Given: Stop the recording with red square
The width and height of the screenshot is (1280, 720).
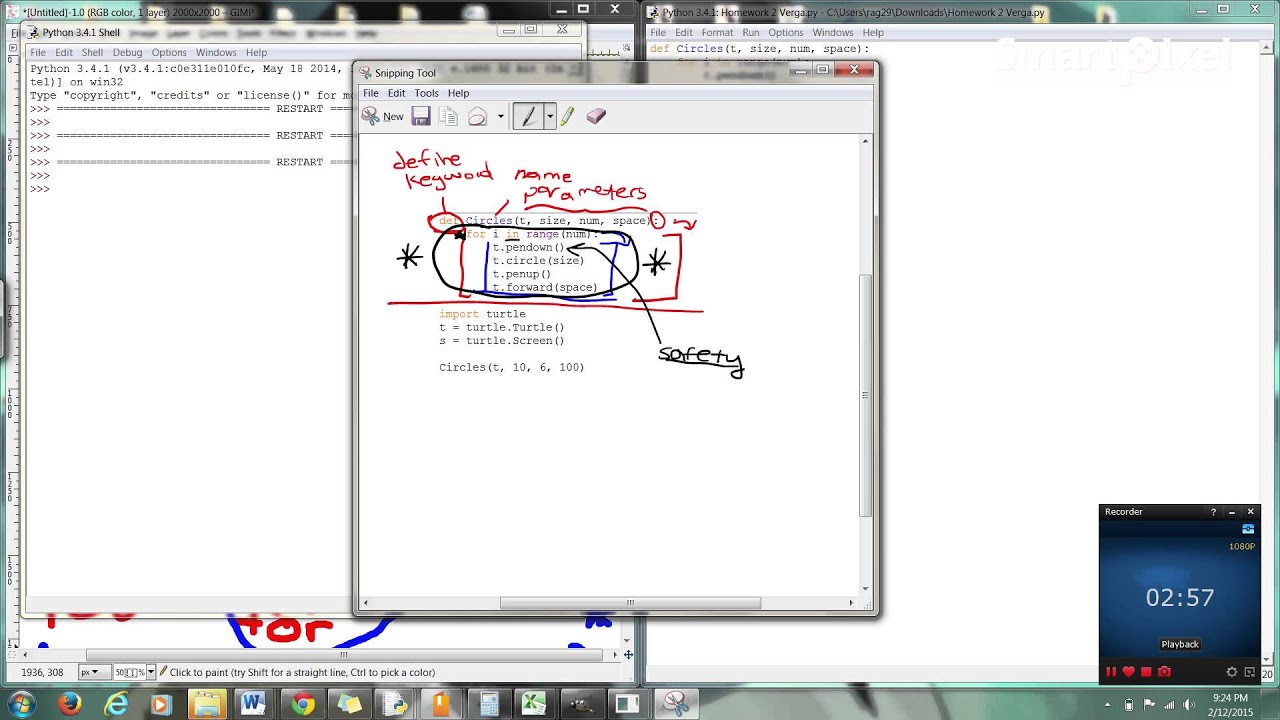Looking at the screenshot, I should [x=1146, y=672].
